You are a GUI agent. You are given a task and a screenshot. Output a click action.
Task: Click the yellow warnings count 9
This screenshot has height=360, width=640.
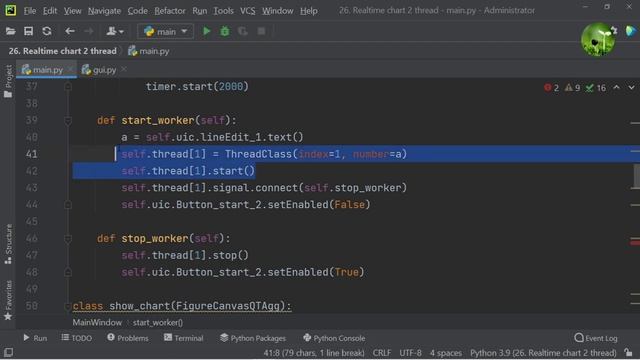[573, 88]
